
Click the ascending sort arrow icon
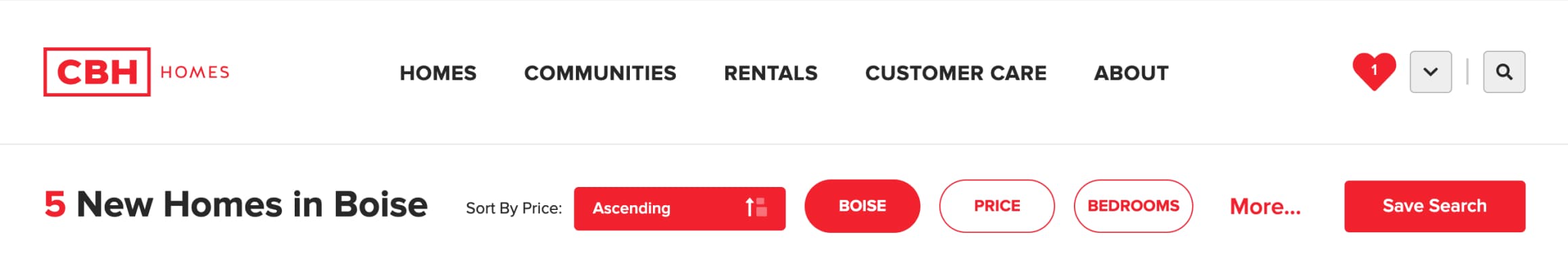(756, 207)
